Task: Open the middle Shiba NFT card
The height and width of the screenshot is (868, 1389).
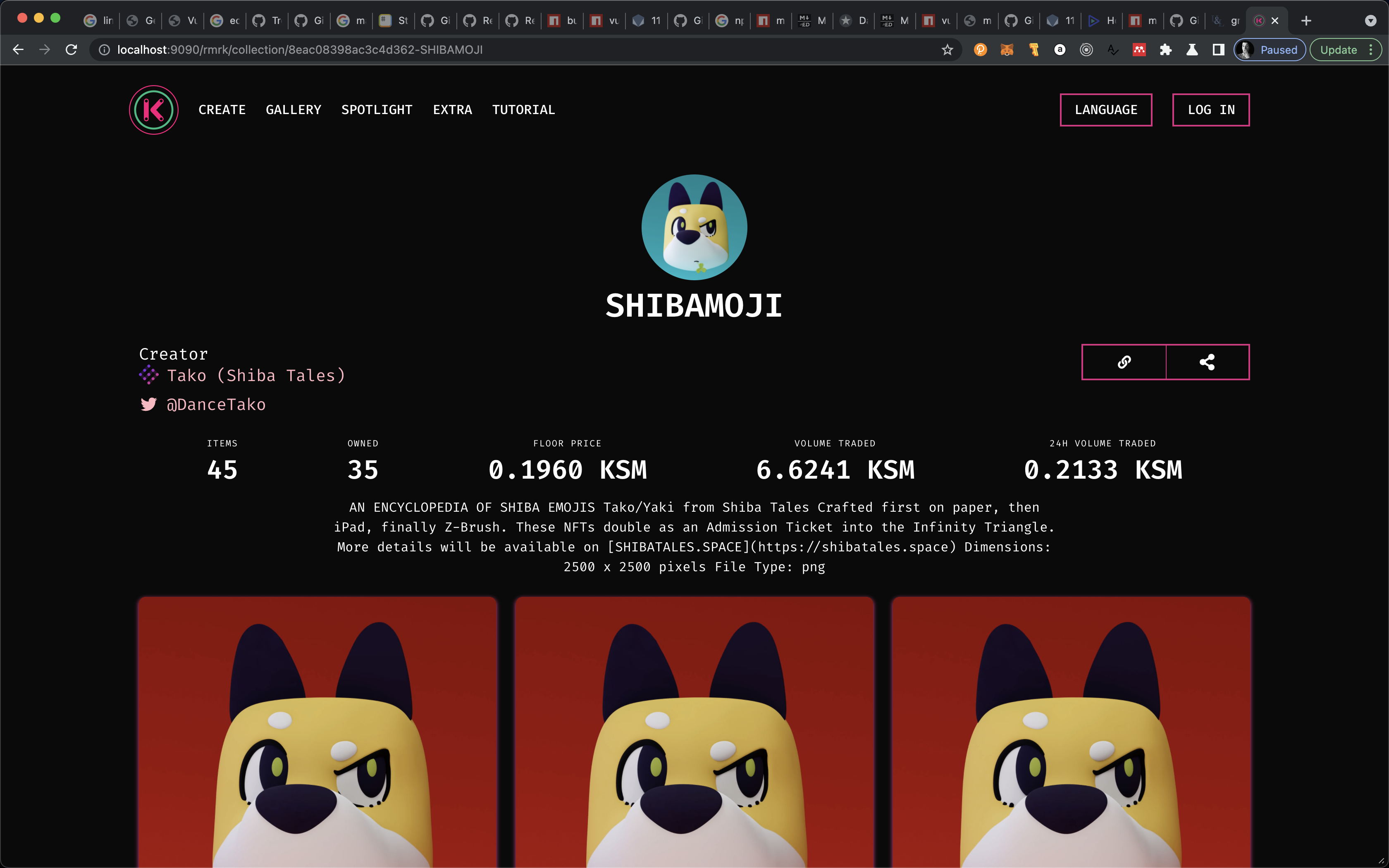Action: pyautogui.click(x=694, y=732)
